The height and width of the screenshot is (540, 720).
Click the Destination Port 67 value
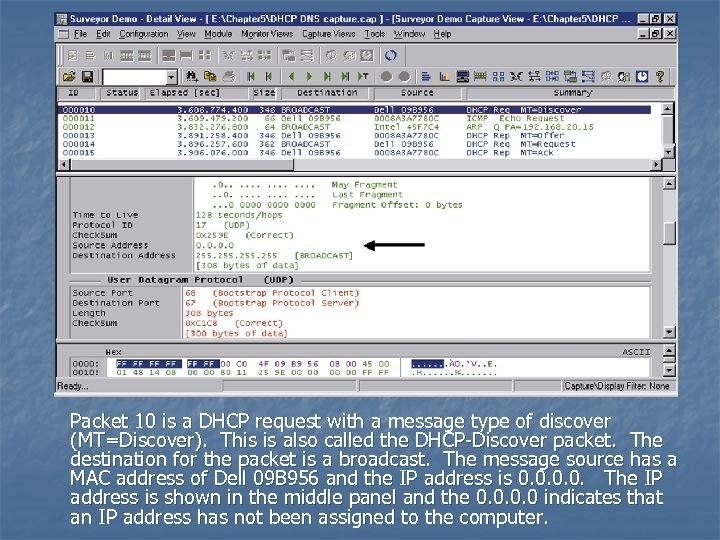point(190,303)
